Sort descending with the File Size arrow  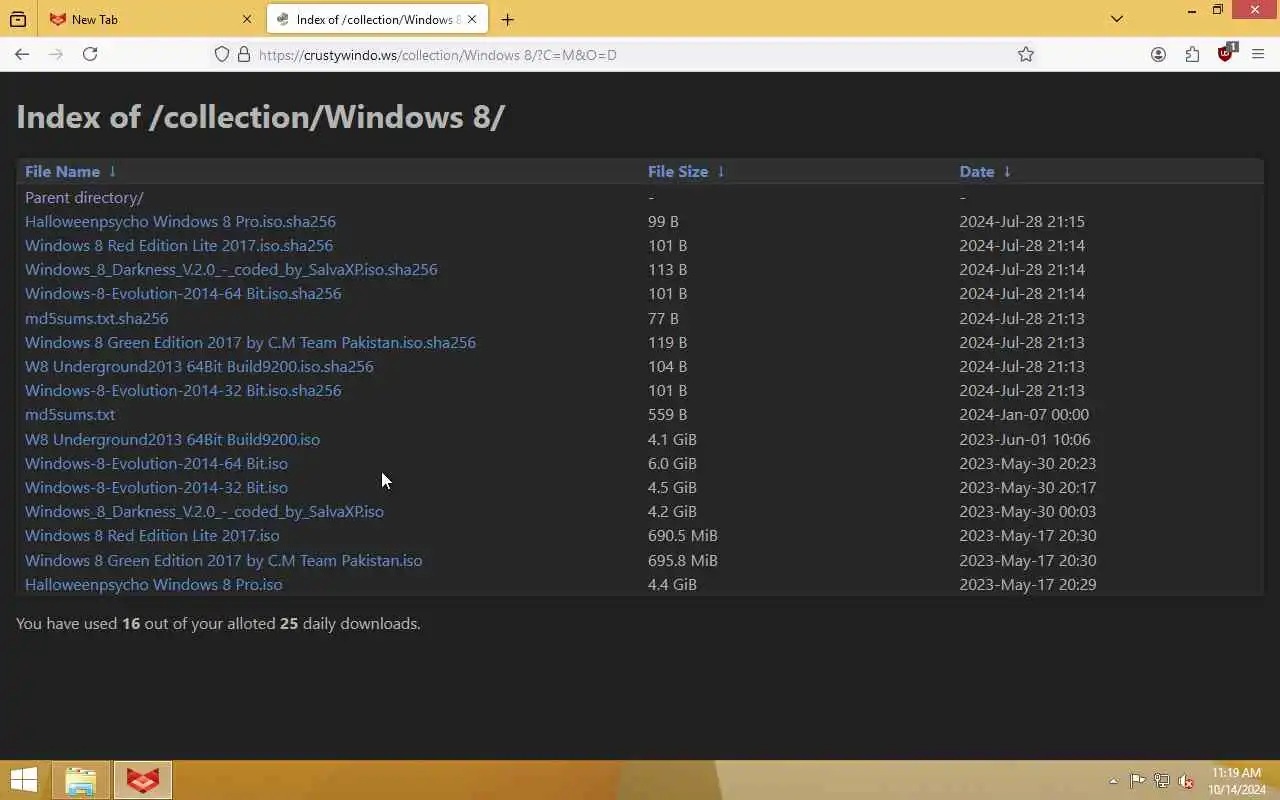[721, 171]
